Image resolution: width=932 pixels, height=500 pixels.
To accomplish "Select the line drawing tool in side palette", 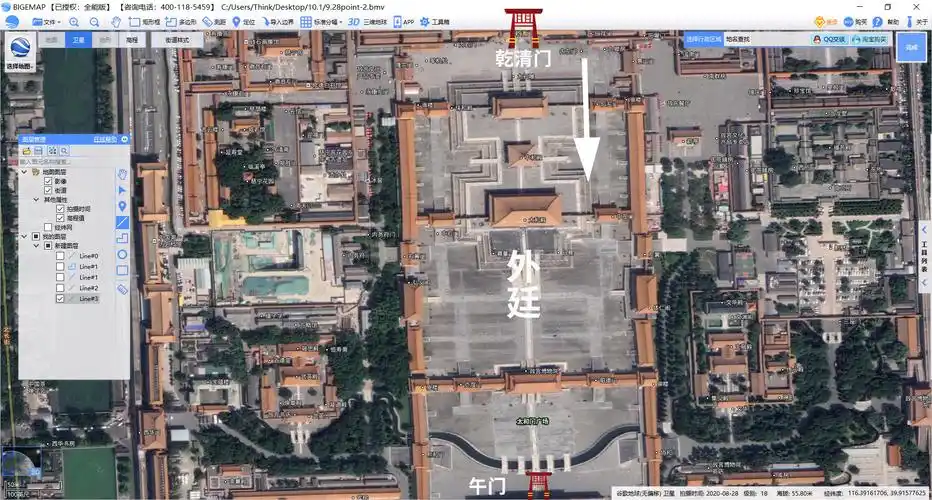I will pyautogui.click(x=122, y=222).
